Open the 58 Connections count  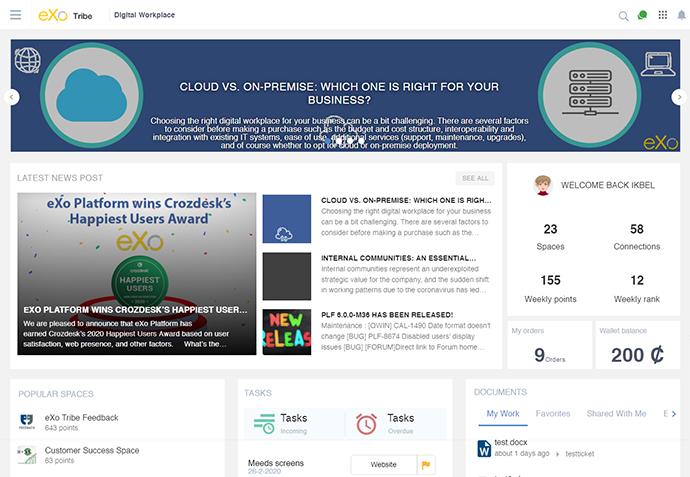tap(637, 237)
